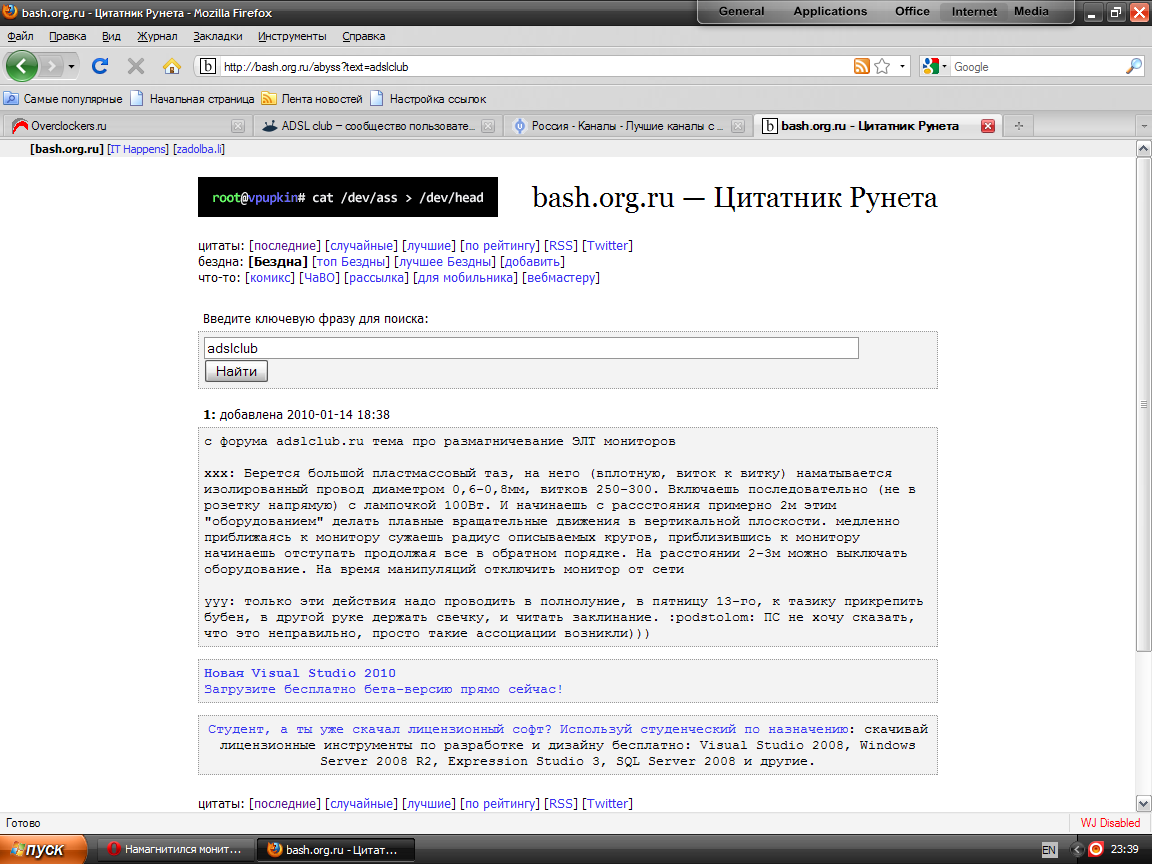Click the search engine selector dropdown arrow

(944, 66)
